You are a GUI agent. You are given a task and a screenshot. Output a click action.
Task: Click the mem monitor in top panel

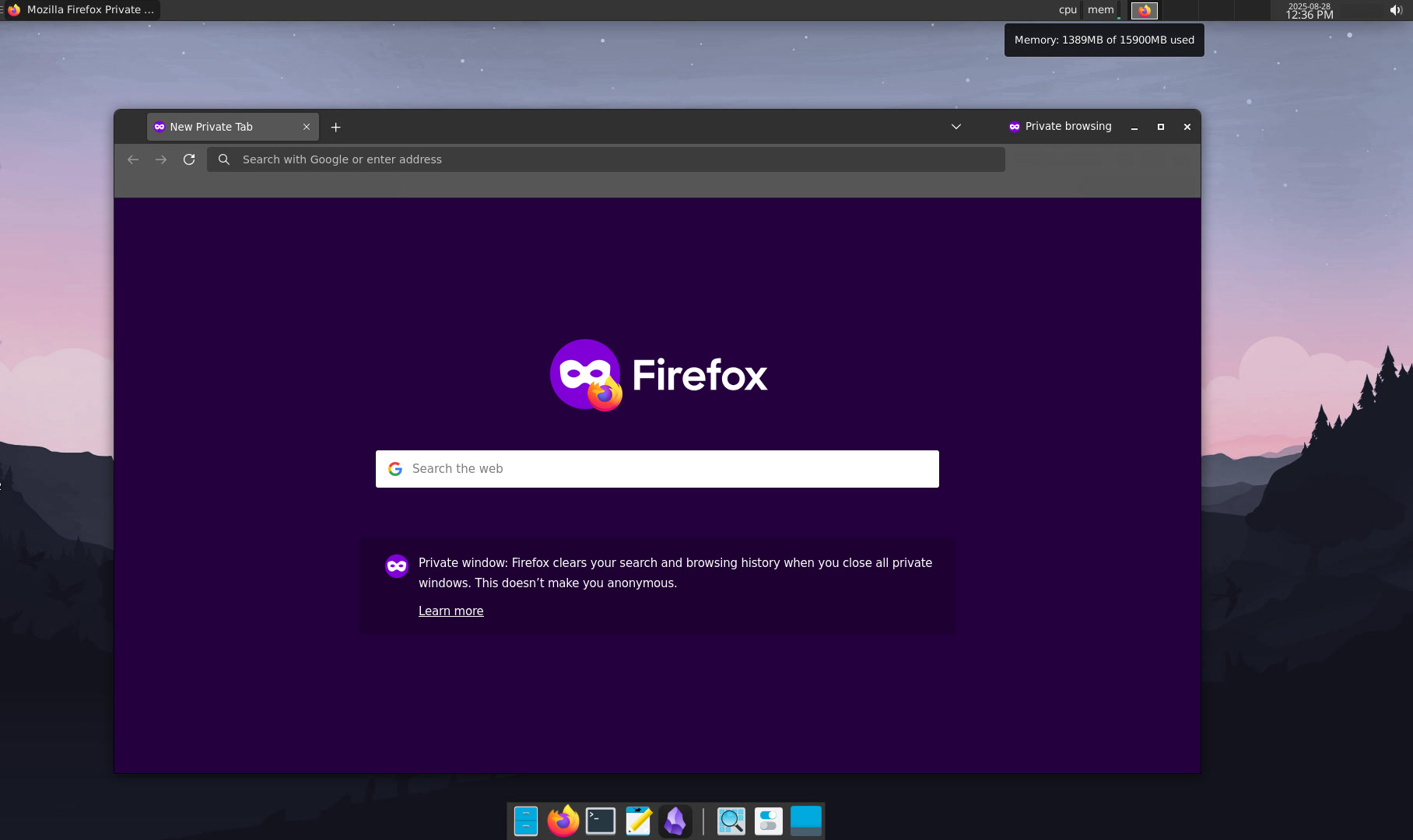[x=1100, y=10]
